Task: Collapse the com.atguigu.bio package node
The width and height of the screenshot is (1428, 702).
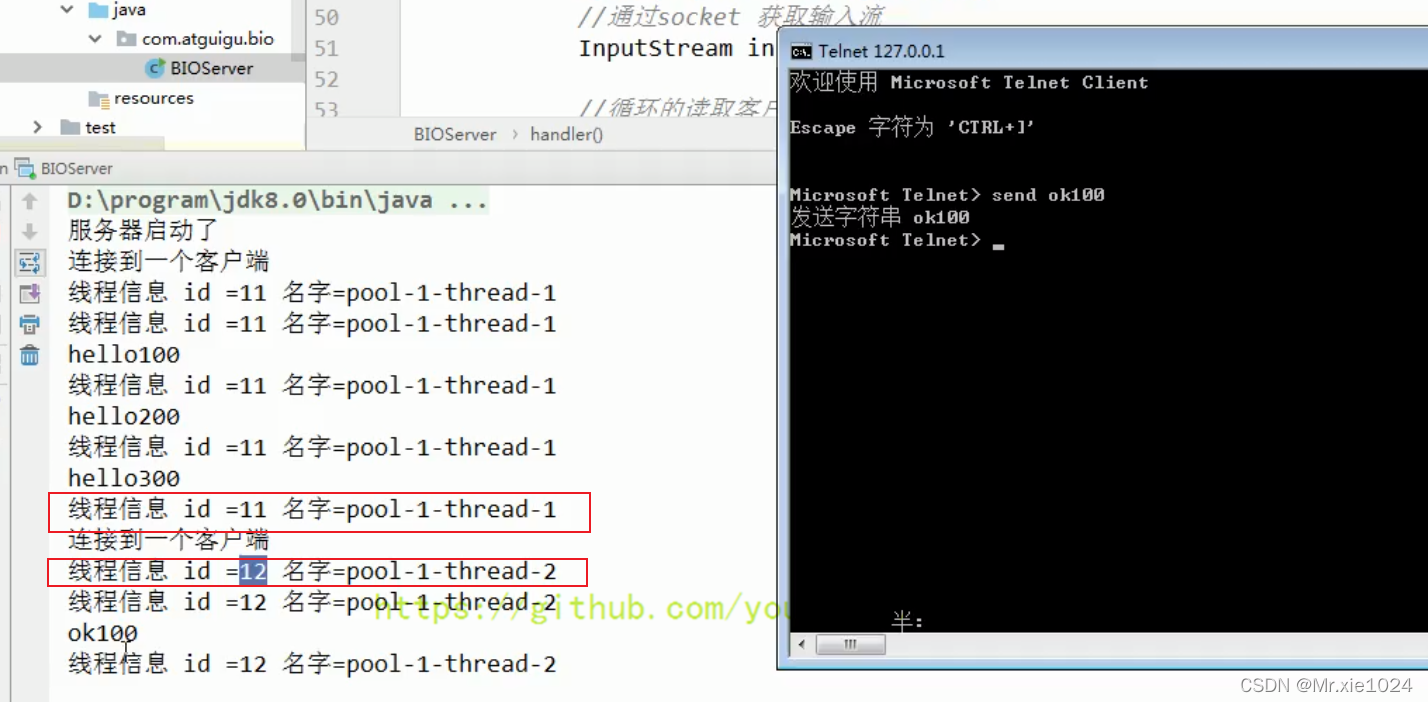Action: [x=95, y=39]
